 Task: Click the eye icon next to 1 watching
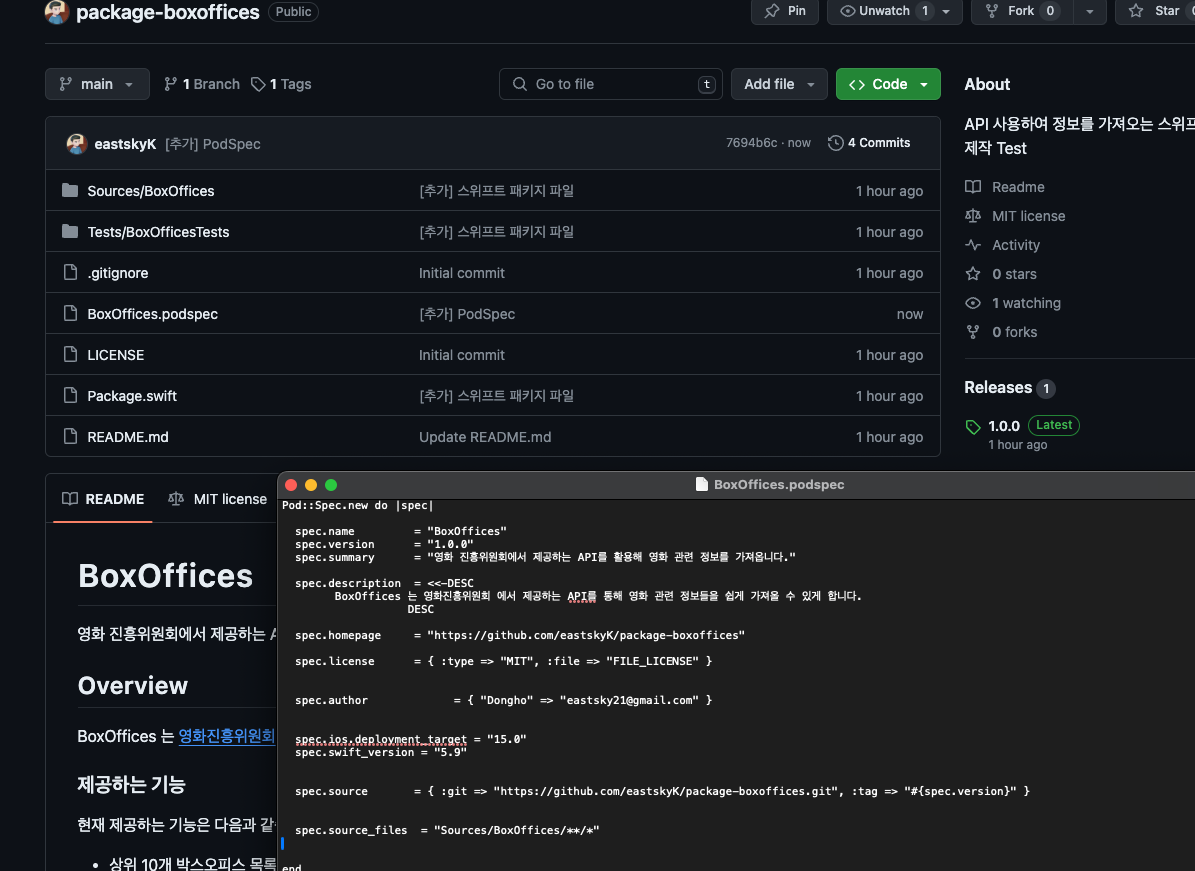click(x=972, y=303)
